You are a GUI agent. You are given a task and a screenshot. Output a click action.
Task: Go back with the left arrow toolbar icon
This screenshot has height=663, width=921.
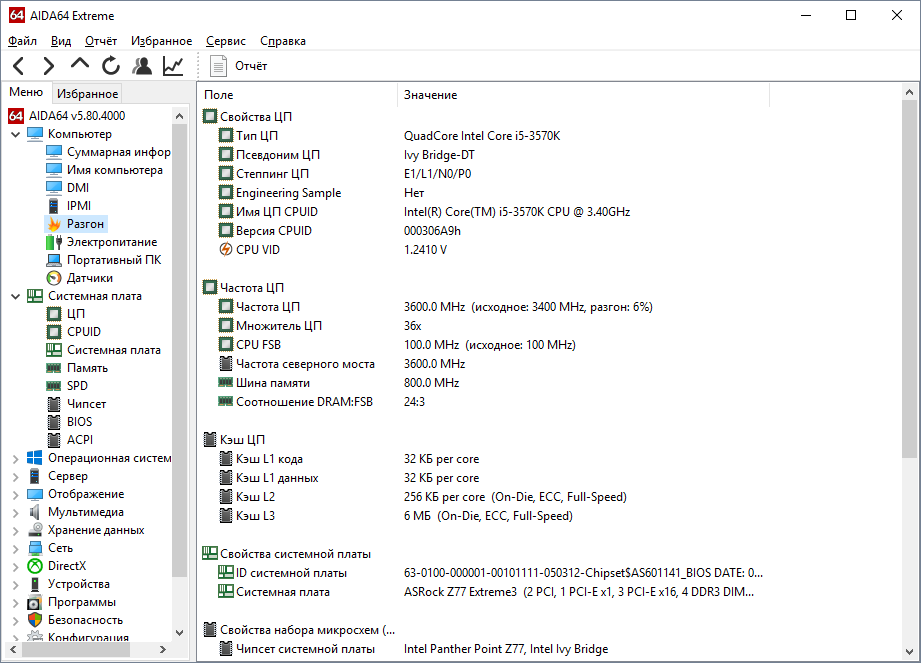[x=18, y=66]
